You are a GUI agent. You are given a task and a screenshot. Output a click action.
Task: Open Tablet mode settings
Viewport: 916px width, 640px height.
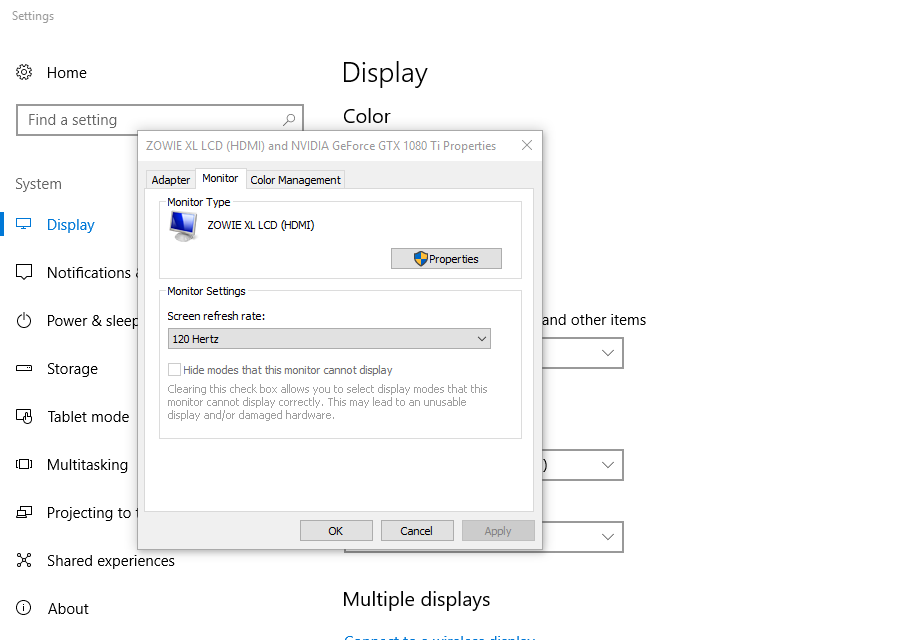point(88,417)
